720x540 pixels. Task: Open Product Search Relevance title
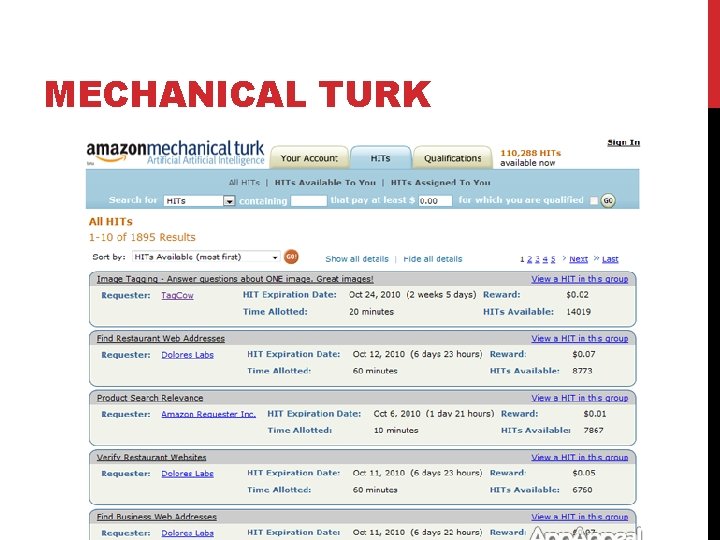click(x=150, y=398)
